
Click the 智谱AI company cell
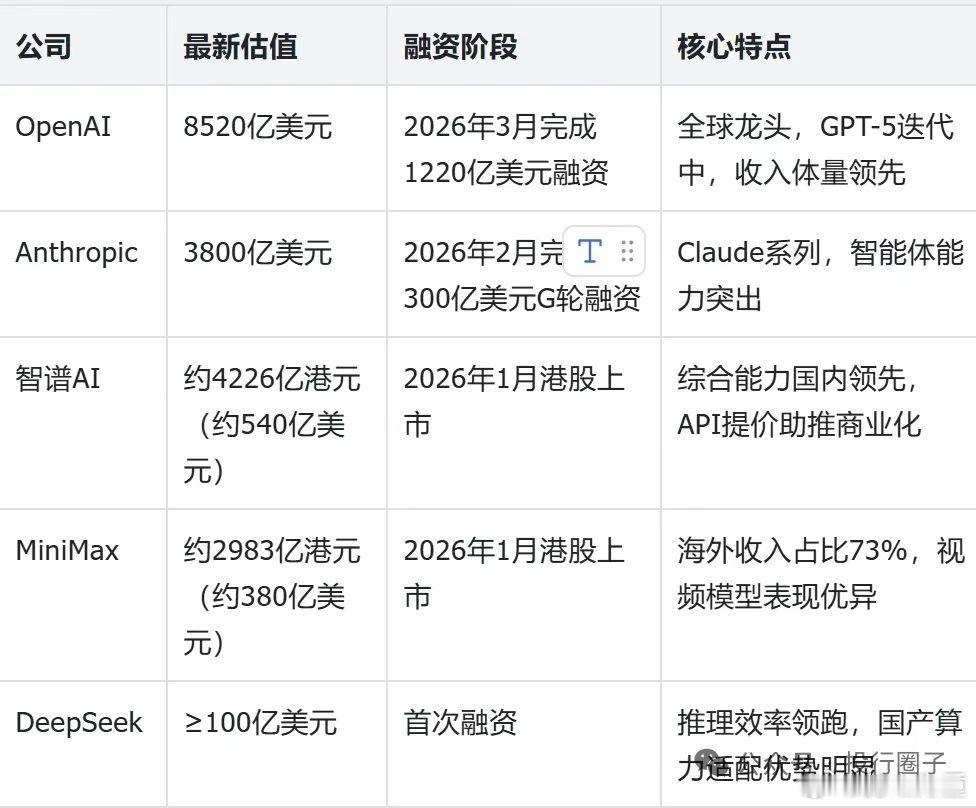pos(56,379)
